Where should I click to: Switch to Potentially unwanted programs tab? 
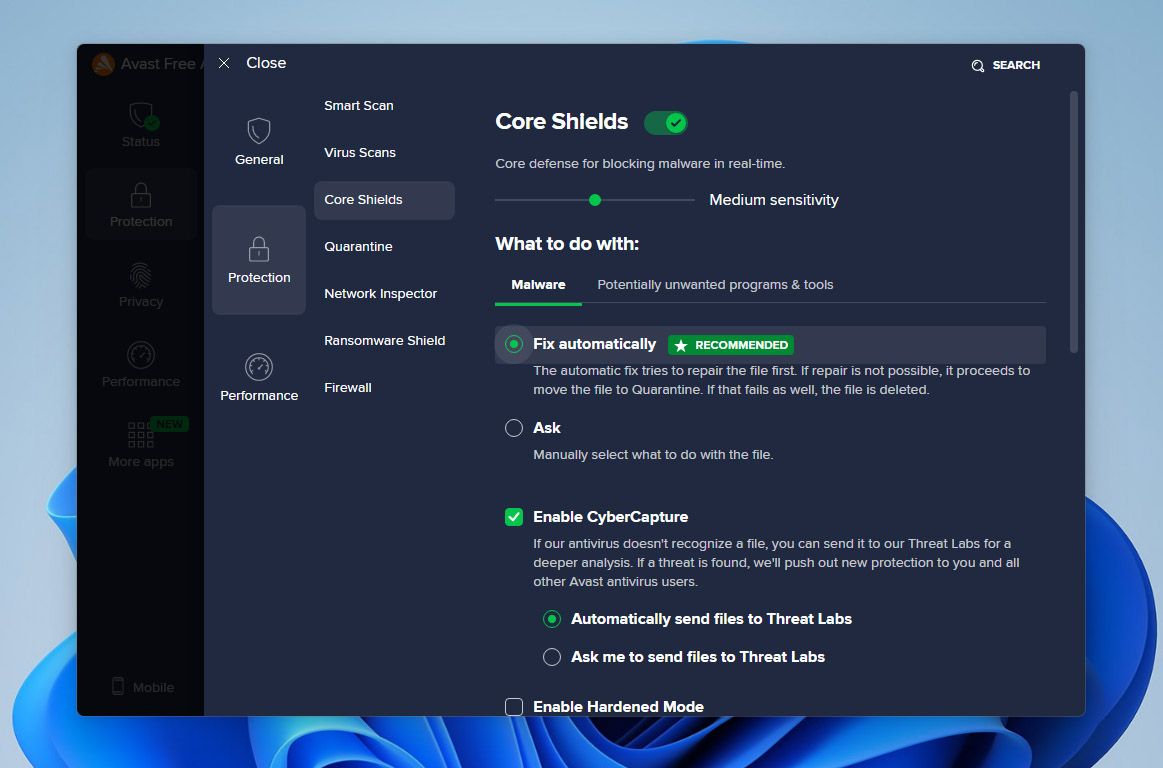(715, 285)
